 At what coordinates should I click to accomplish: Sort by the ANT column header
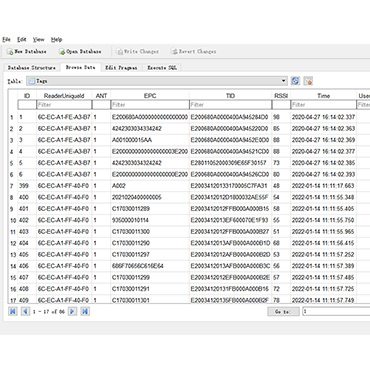tap(101, 96)
